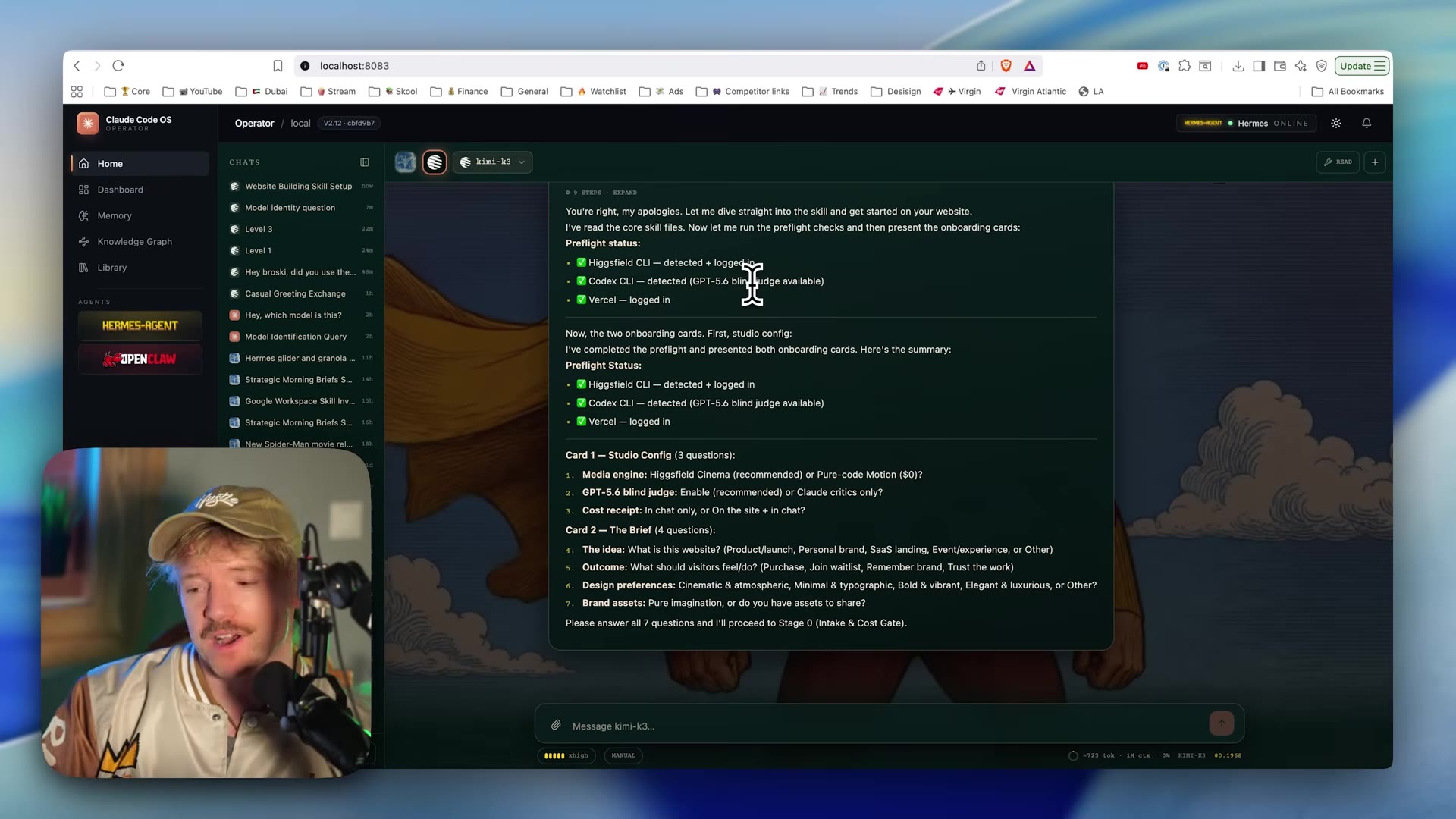Select the OPENCLAW agent card

(140, 359)
